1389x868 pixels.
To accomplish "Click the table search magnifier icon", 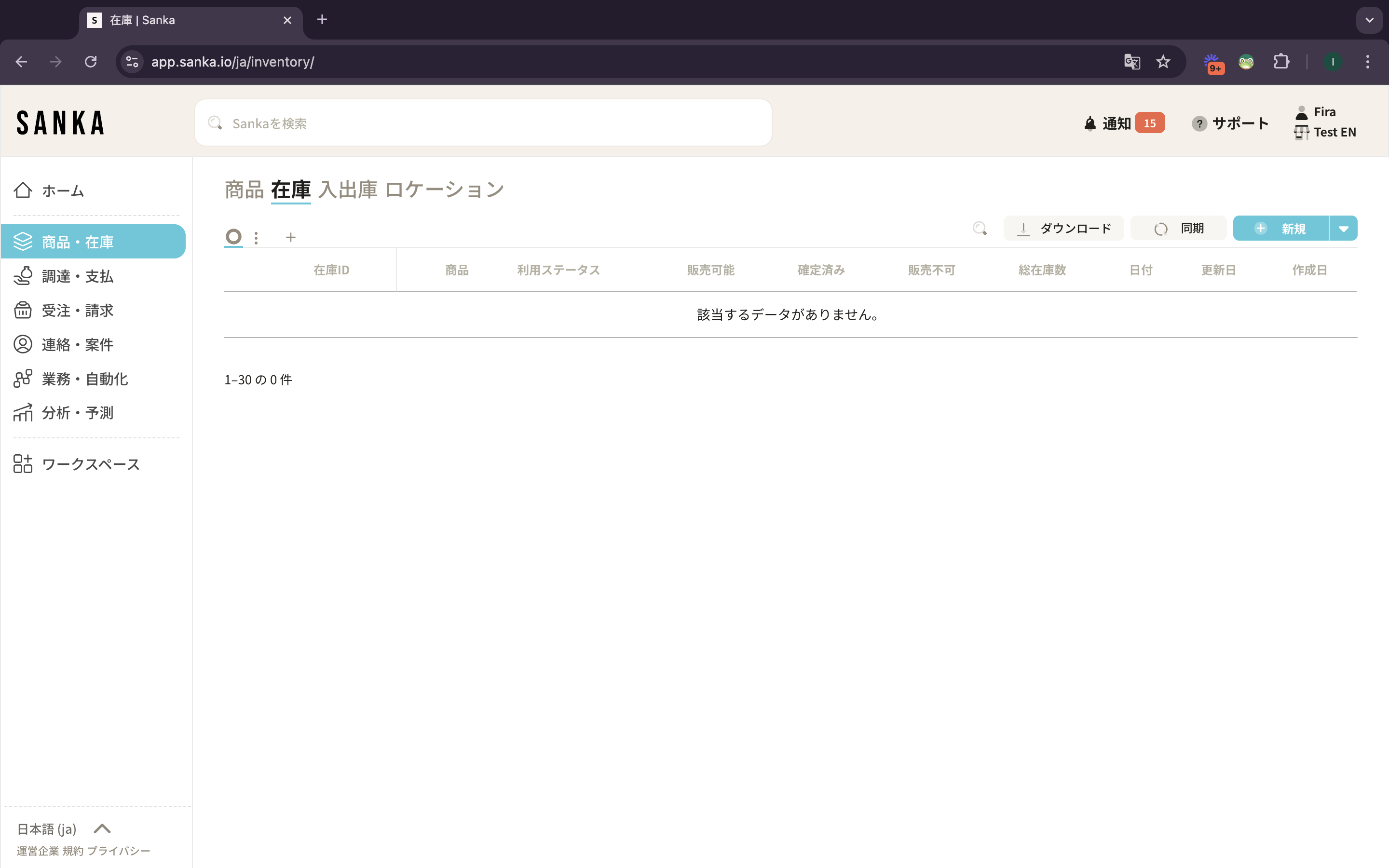I will (980, 229).
